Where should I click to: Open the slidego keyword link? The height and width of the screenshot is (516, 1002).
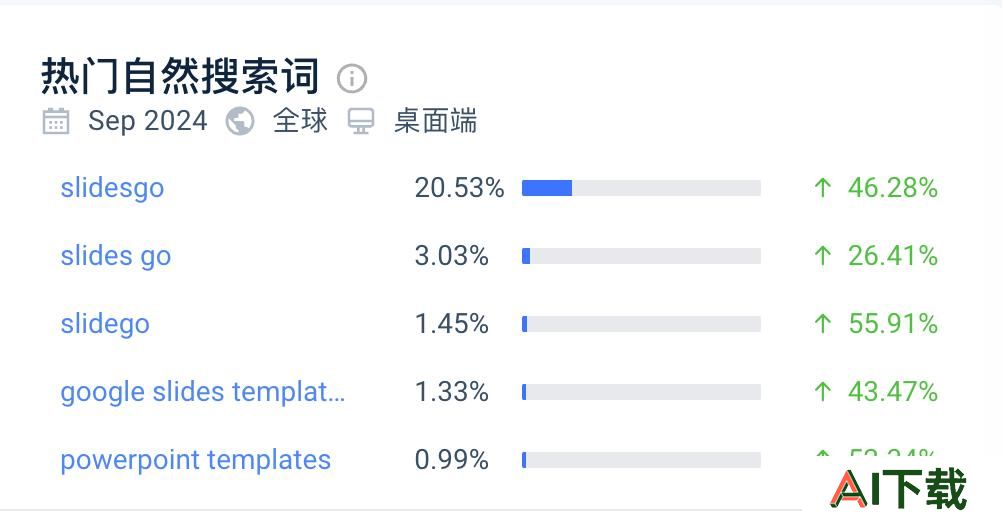(x=105, y=324)
